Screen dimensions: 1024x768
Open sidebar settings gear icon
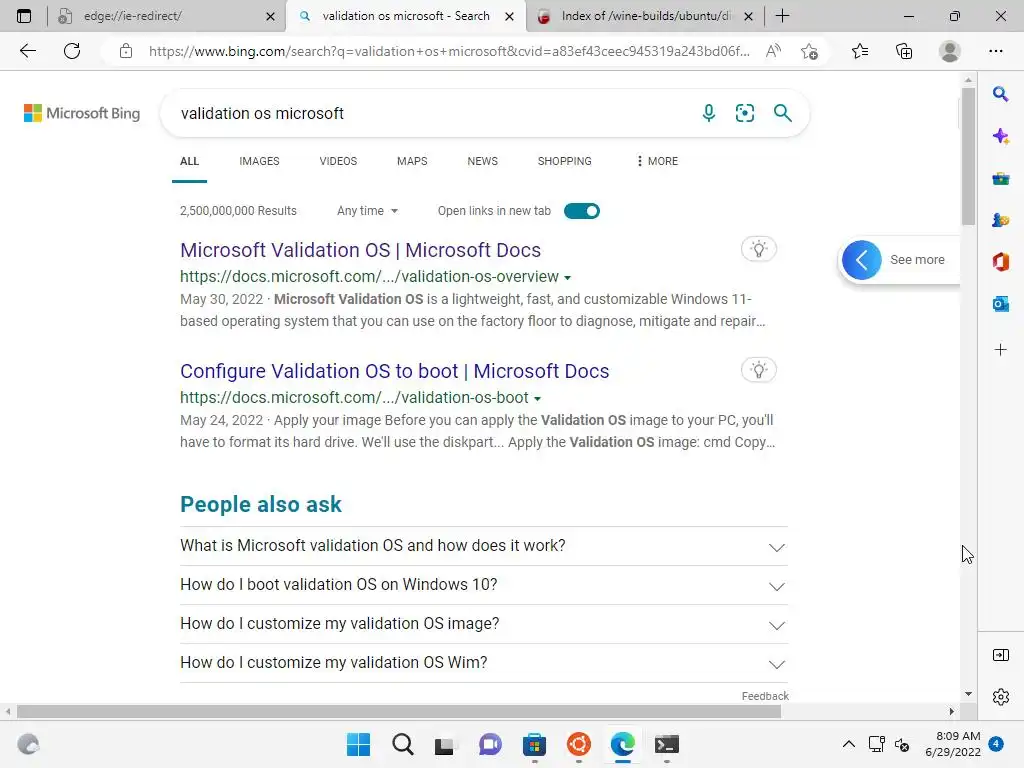(1000, 697)
